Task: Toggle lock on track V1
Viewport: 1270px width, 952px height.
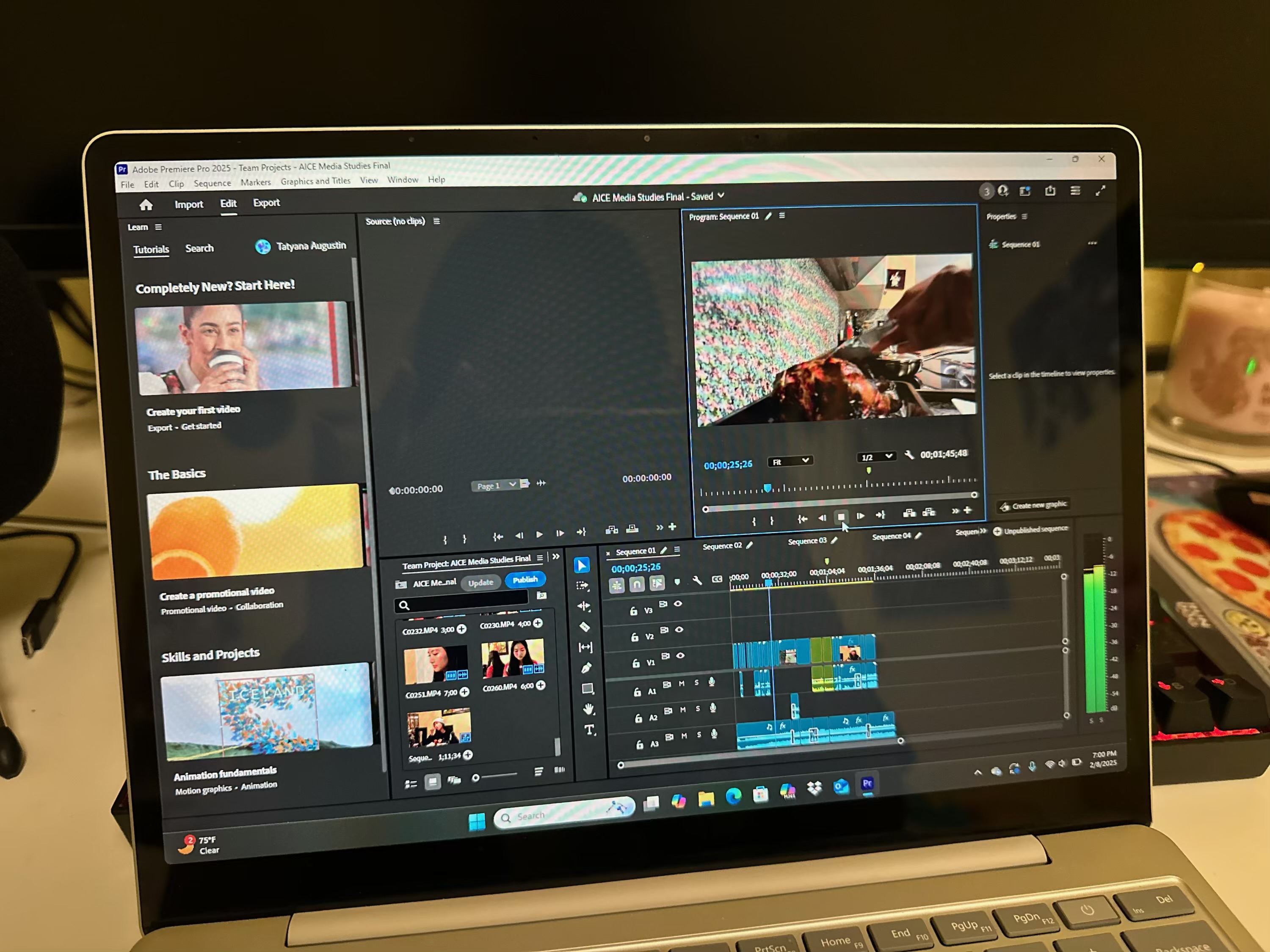Action: [x=635, y=663]
